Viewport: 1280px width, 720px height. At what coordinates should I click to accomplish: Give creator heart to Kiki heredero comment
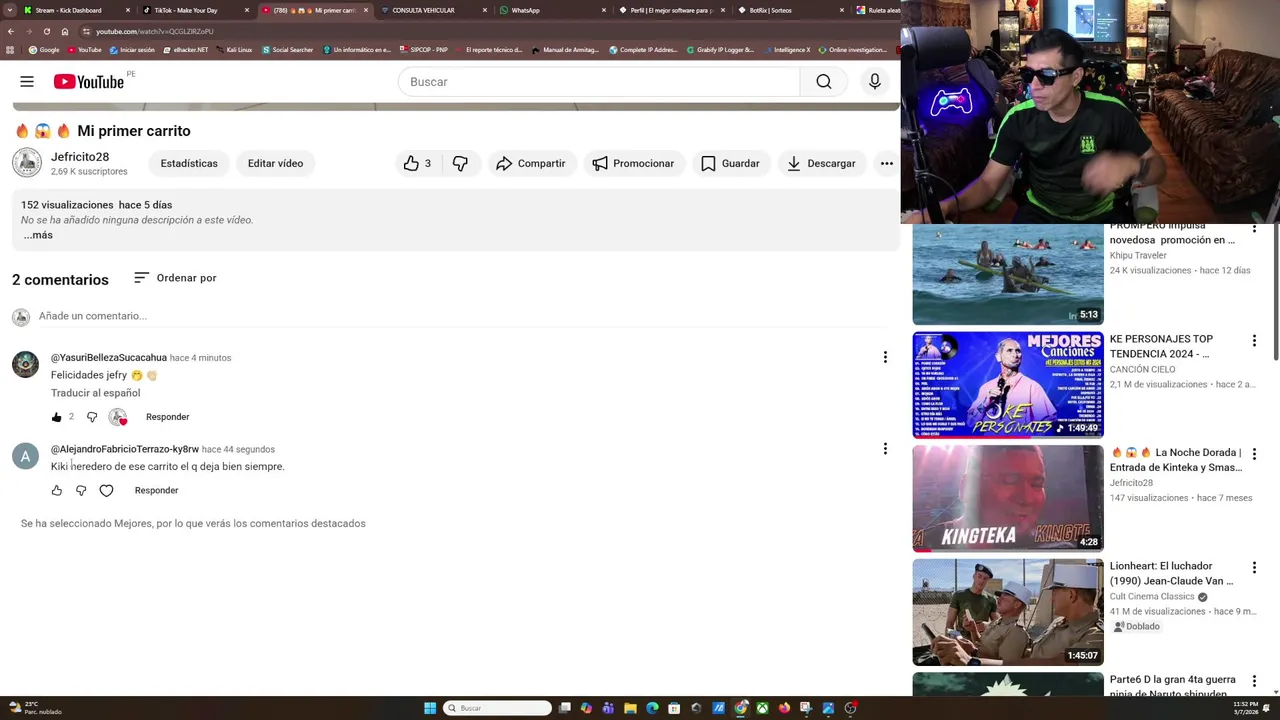pos(106,491)
